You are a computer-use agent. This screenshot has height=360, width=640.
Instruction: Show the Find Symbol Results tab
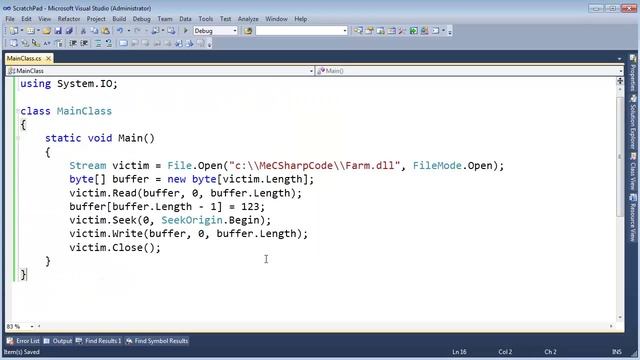coord(157,341)
